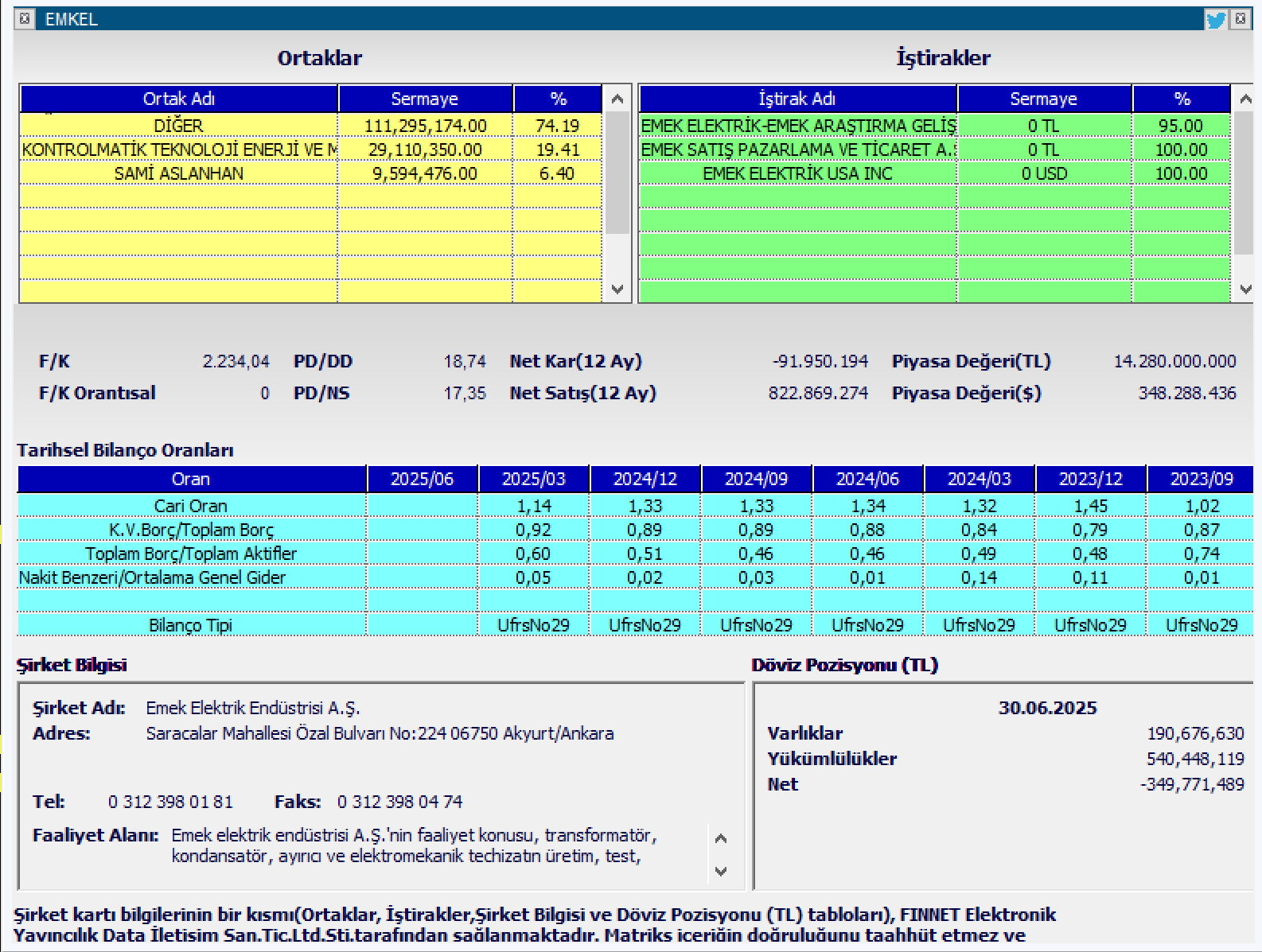Image resolution: width=1262 pixels, height=952 pixels.
Task: Click the Toplam Borç/Toplam Aktifler row label
Action: 191,554
